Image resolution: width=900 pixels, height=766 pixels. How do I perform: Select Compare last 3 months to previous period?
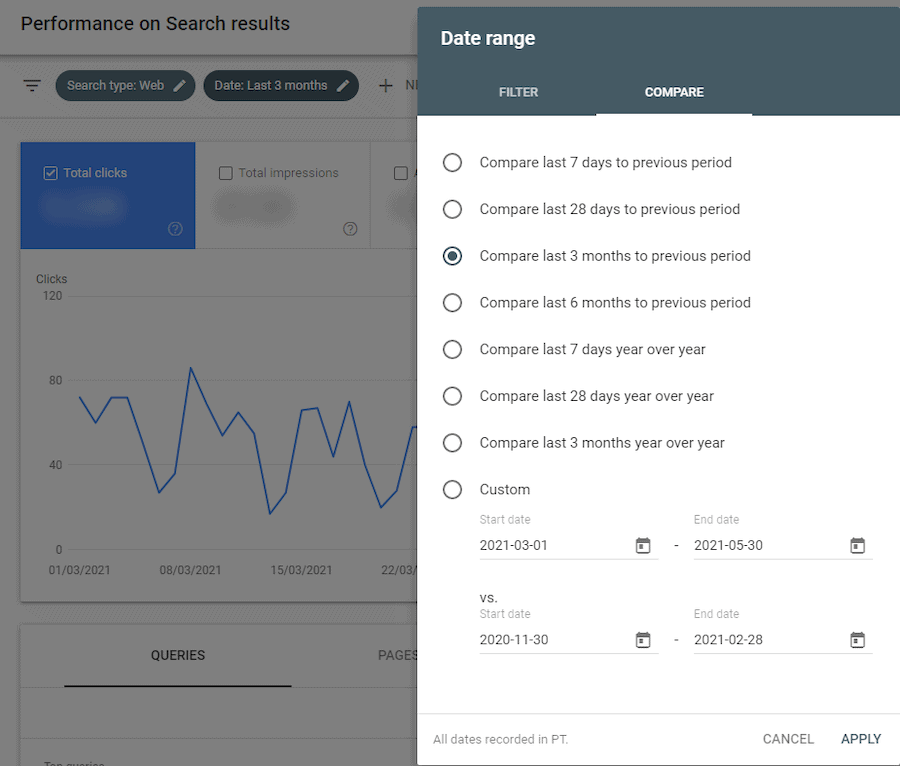point(452,256)
